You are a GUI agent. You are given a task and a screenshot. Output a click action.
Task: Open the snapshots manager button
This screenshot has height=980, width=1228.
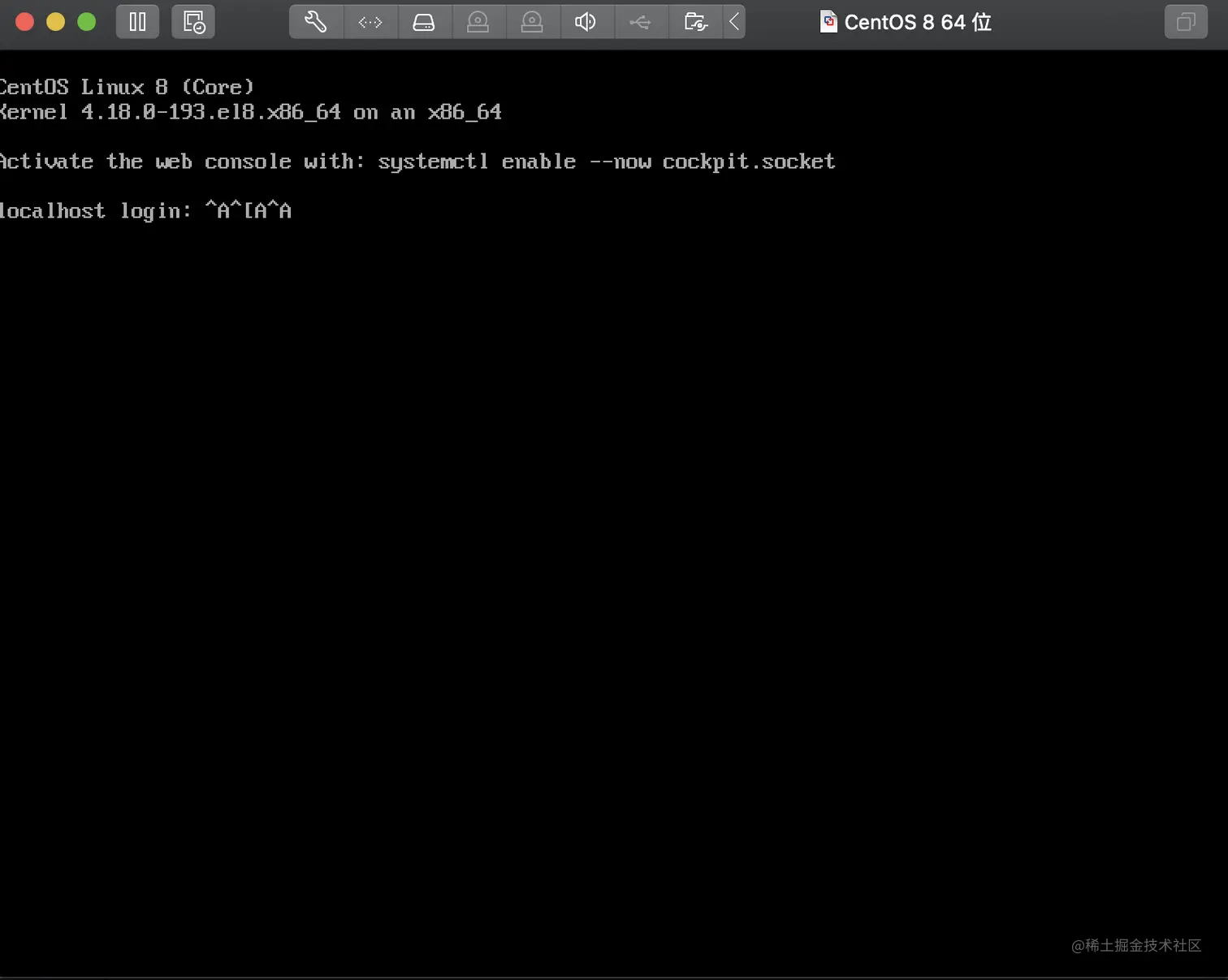193,22
